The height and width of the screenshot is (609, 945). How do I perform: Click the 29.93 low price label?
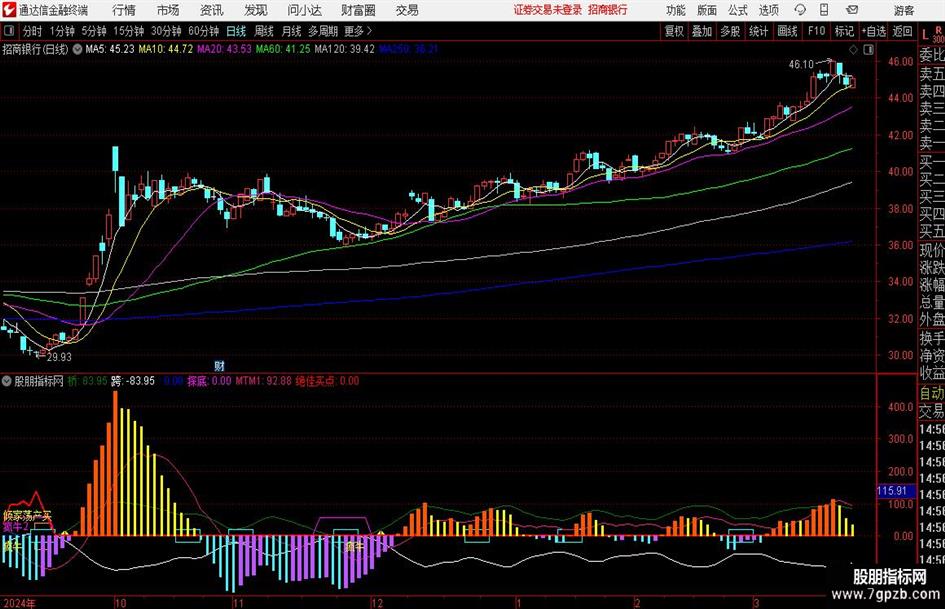pyautogui.click(x=59, y=357)
